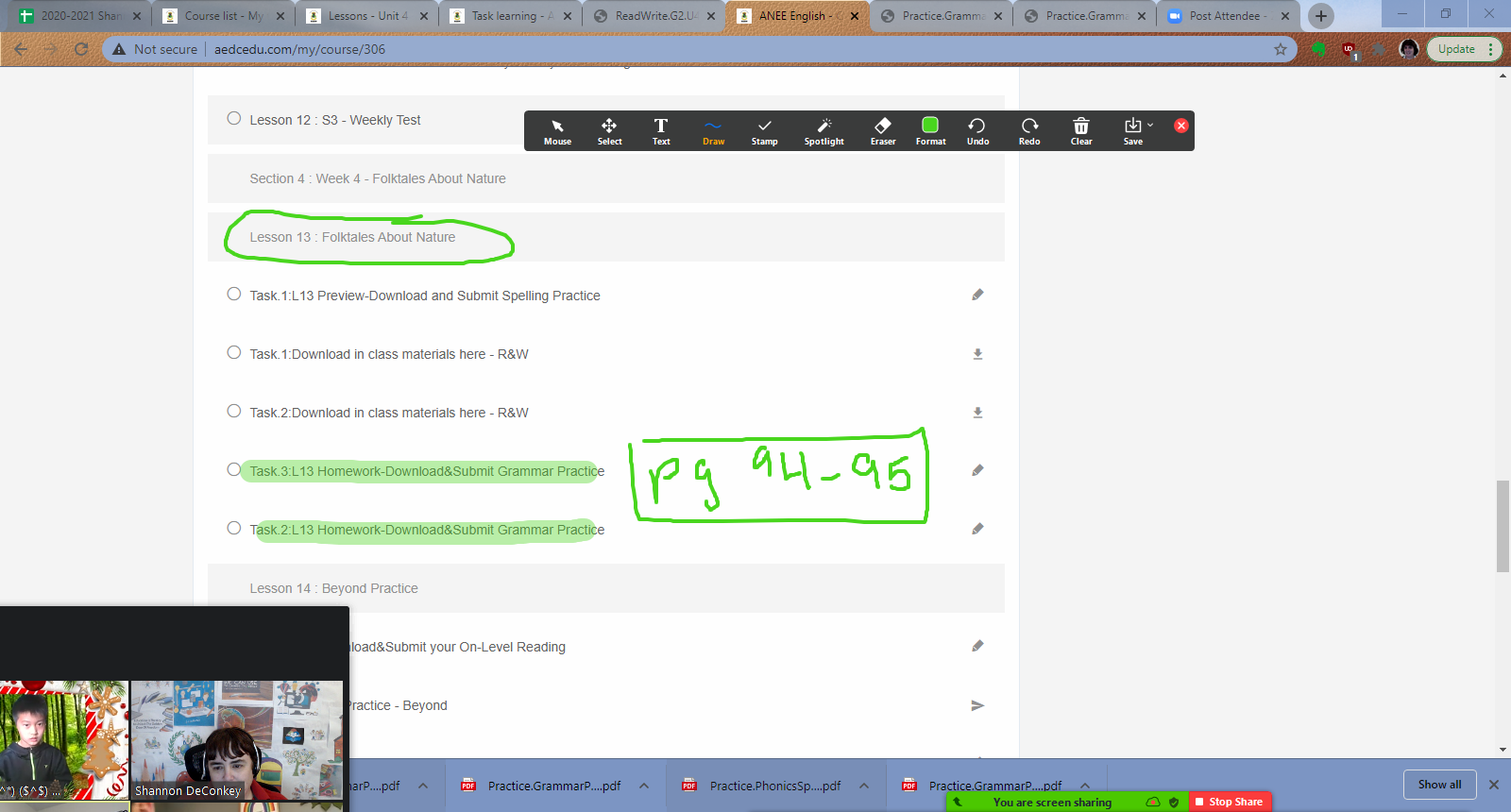Open sharing security shield icon
Screen dimensions: 1511x812
tap(1174, 802)
